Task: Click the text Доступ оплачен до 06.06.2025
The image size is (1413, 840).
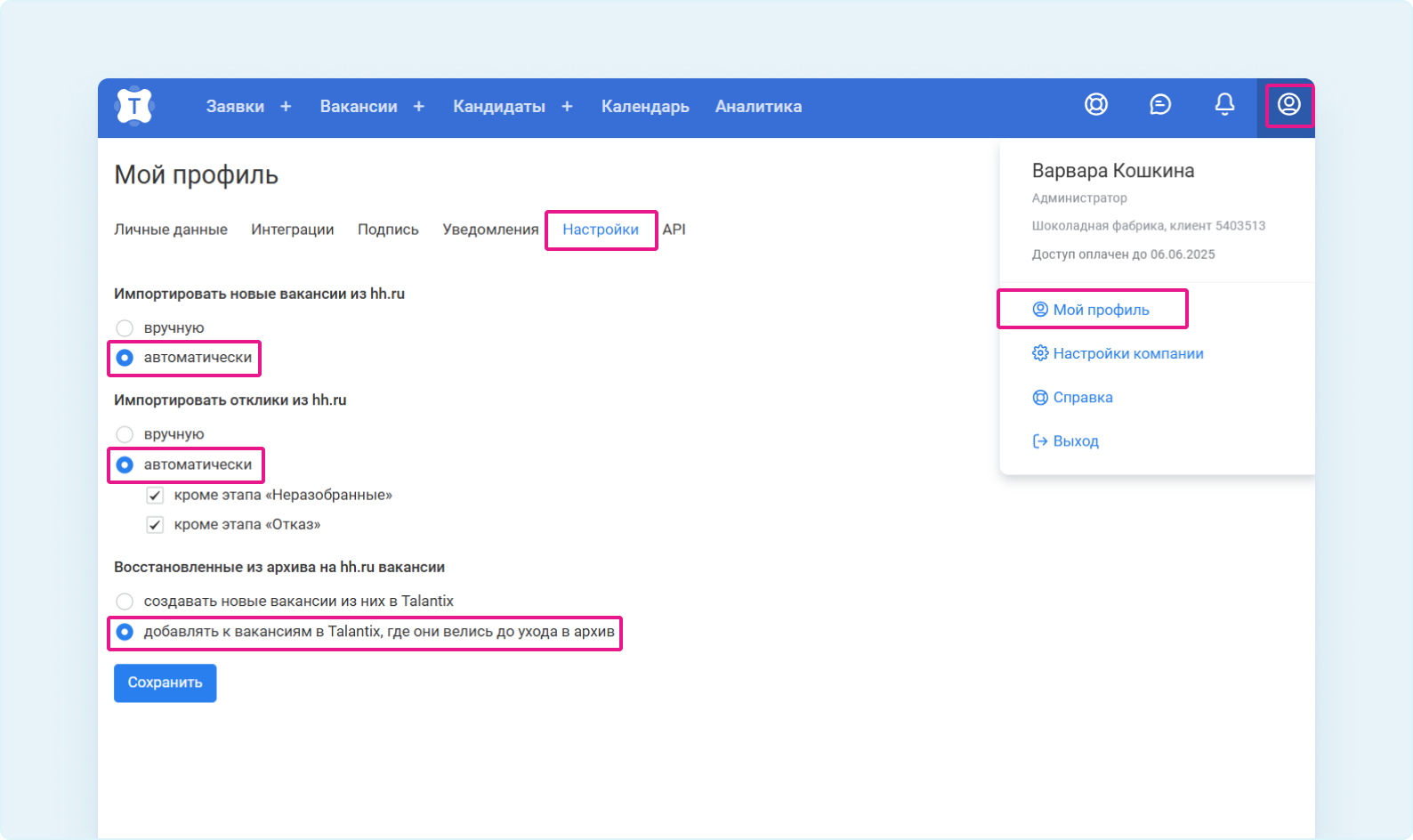Action: (1124, 254)
